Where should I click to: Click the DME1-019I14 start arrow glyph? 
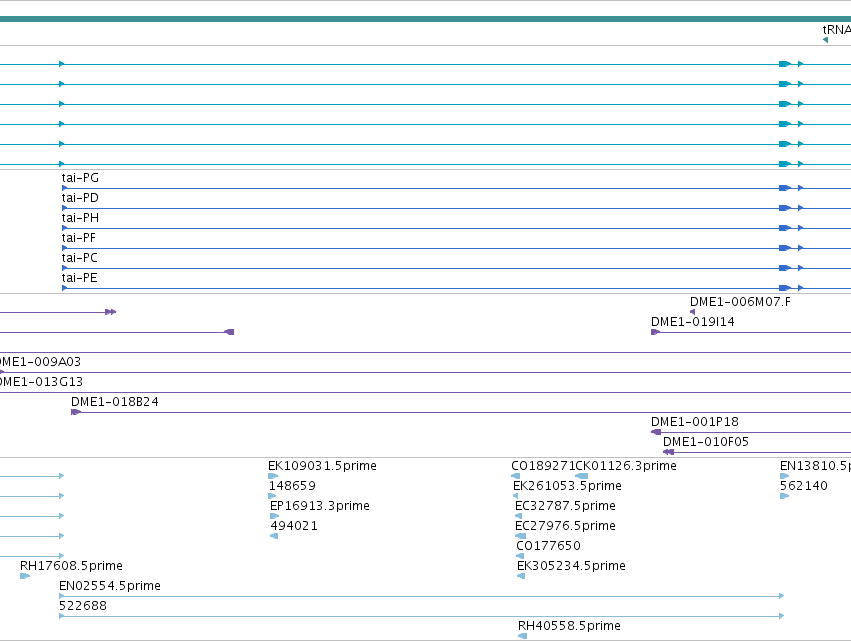[x=656, y=332]
